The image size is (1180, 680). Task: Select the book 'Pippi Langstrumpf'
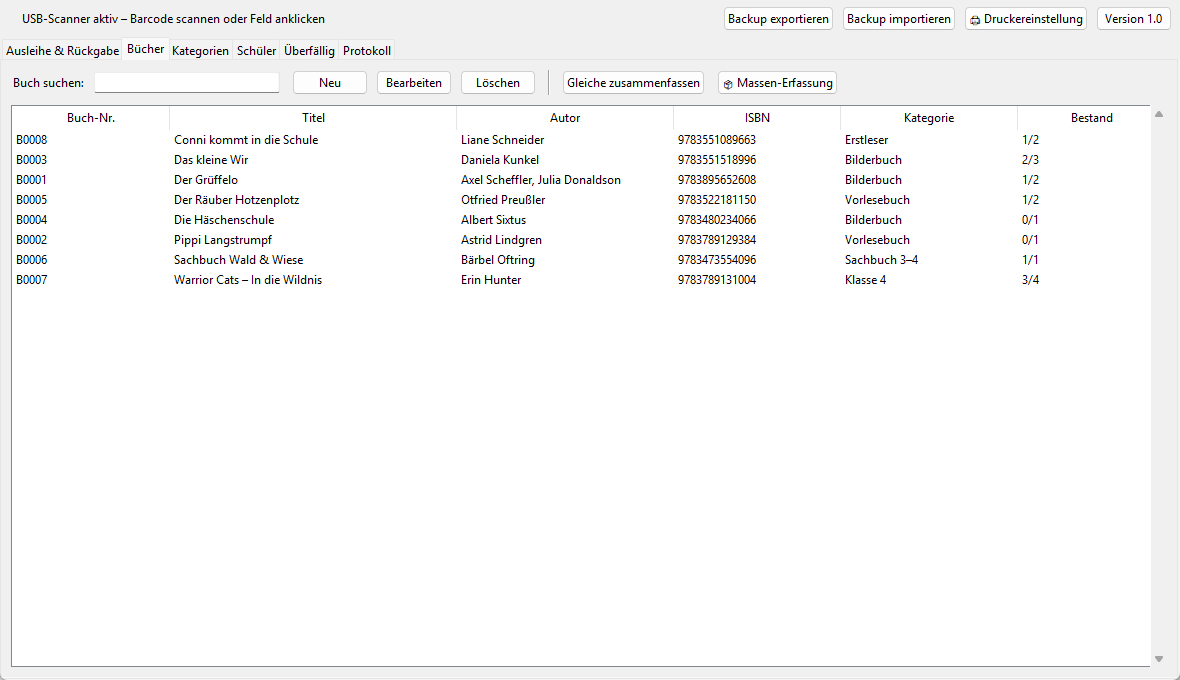coord(581,239)
